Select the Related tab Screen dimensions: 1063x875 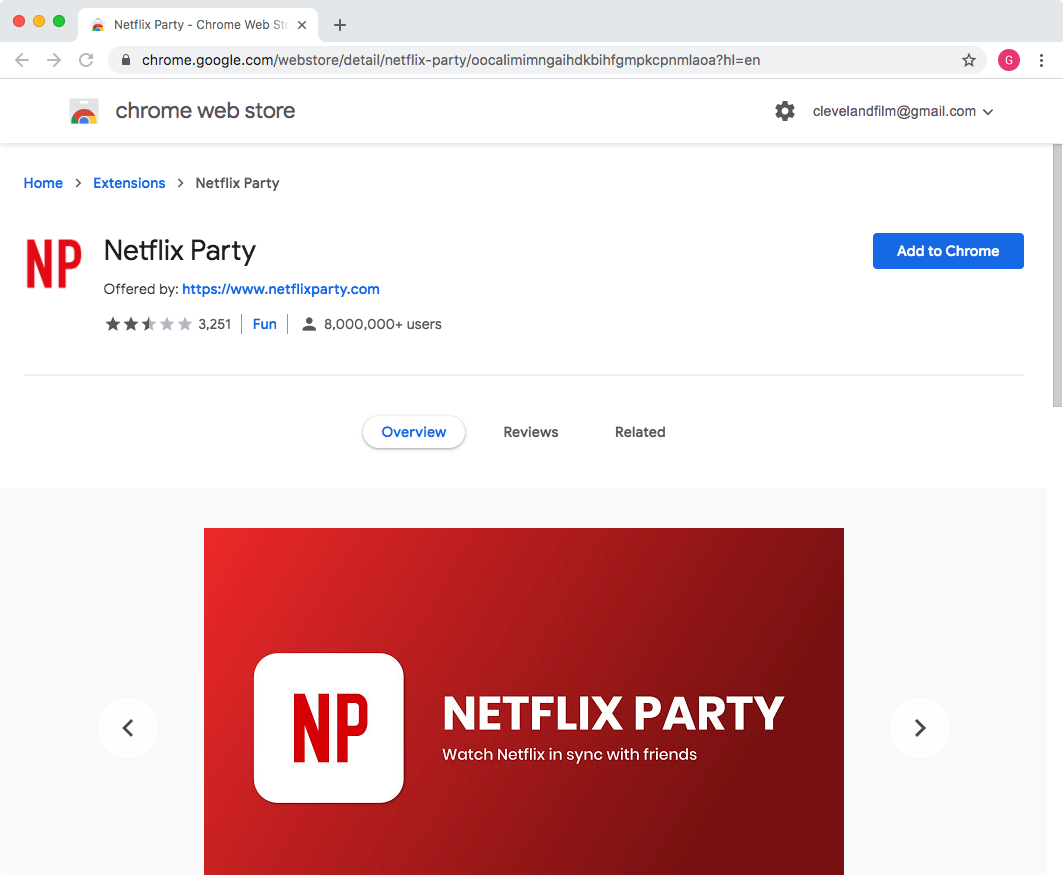[640, 432]
